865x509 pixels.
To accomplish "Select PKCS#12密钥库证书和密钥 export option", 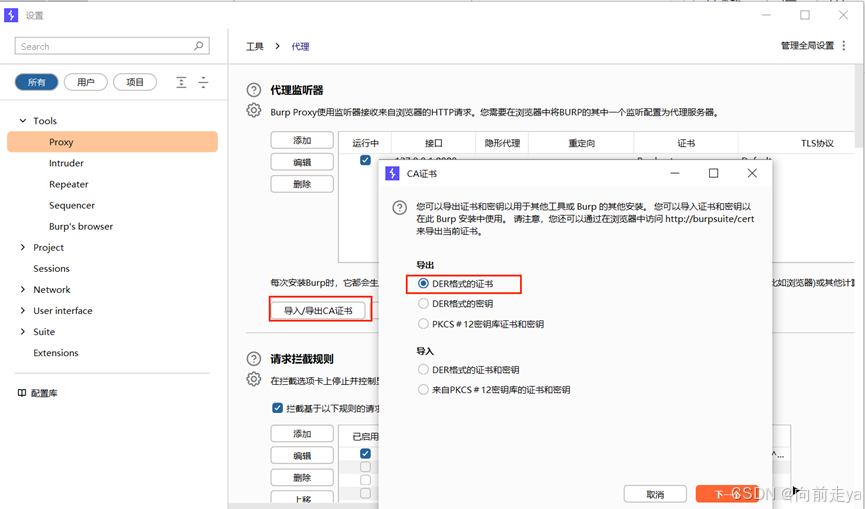I will tap(423, 324).
